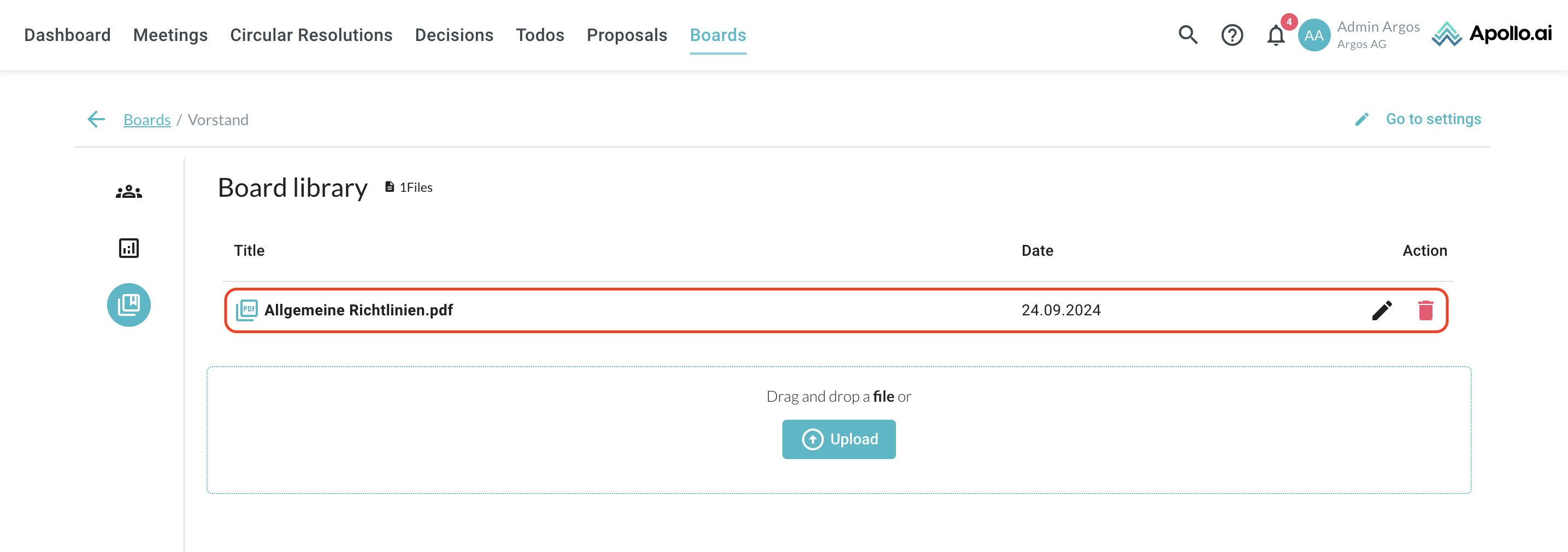
Task: Open the Todos tab
Action: click(540, 36)
